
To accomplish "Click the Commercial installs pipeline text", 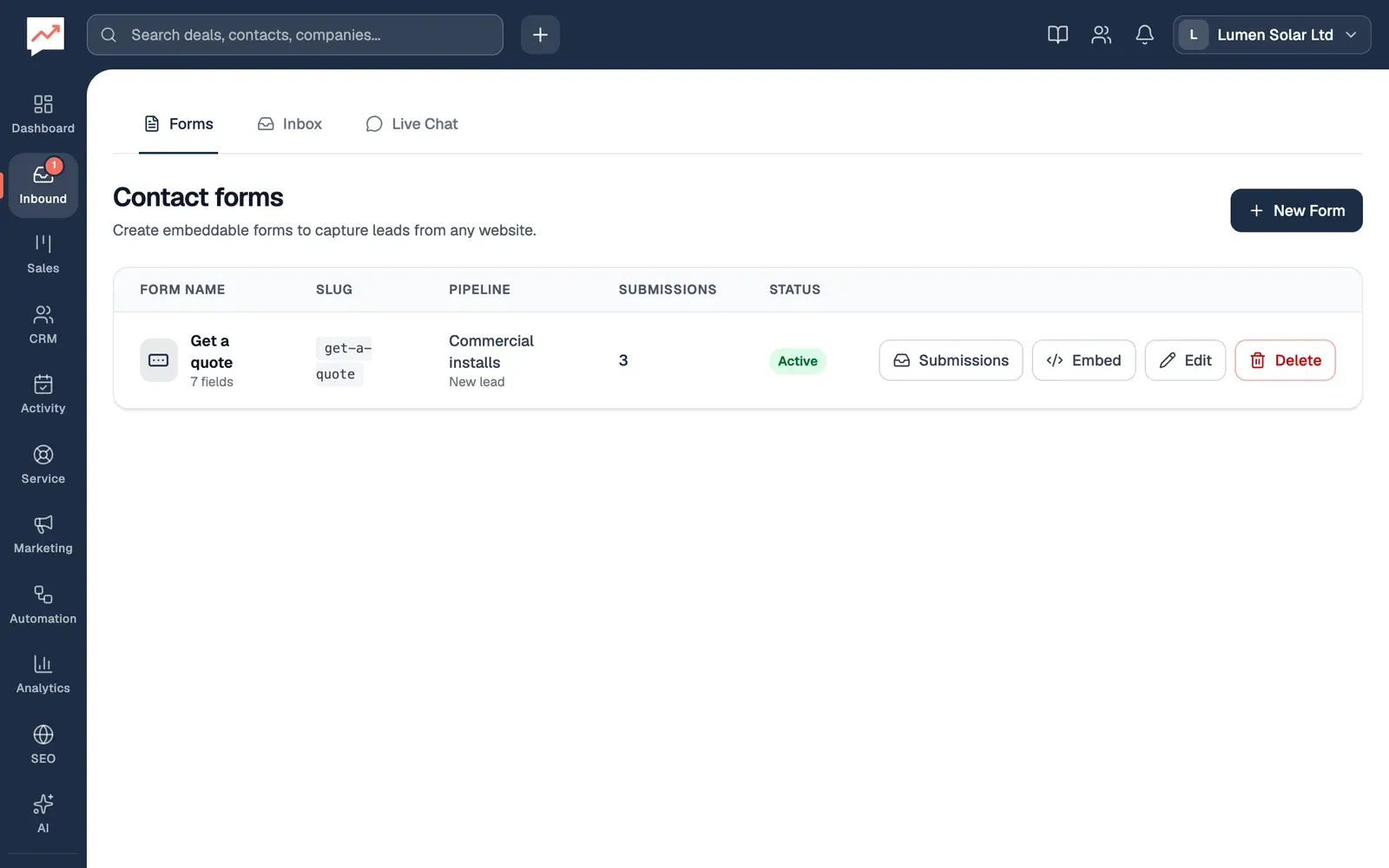I will pos(491,352).
